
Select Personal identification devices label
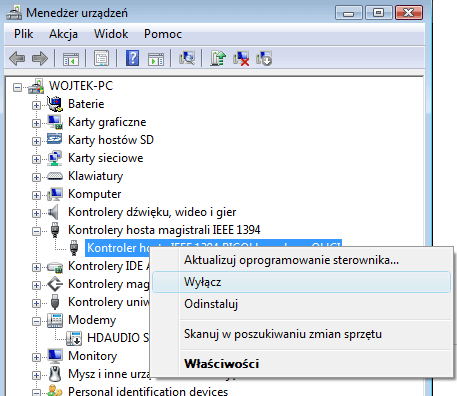[148, 391]
